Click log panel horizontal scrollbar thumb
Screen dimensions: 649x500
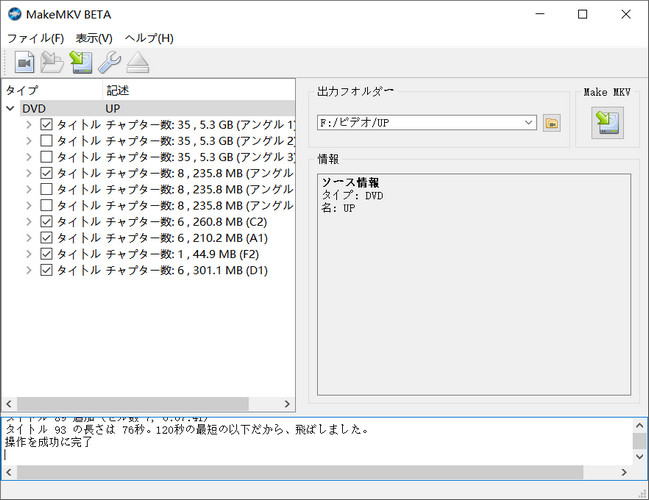[x=300, y=472]
